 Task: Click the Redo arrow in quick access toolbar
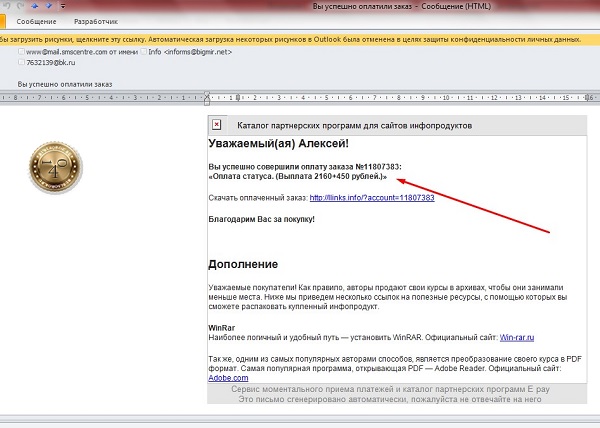[20, 5]
